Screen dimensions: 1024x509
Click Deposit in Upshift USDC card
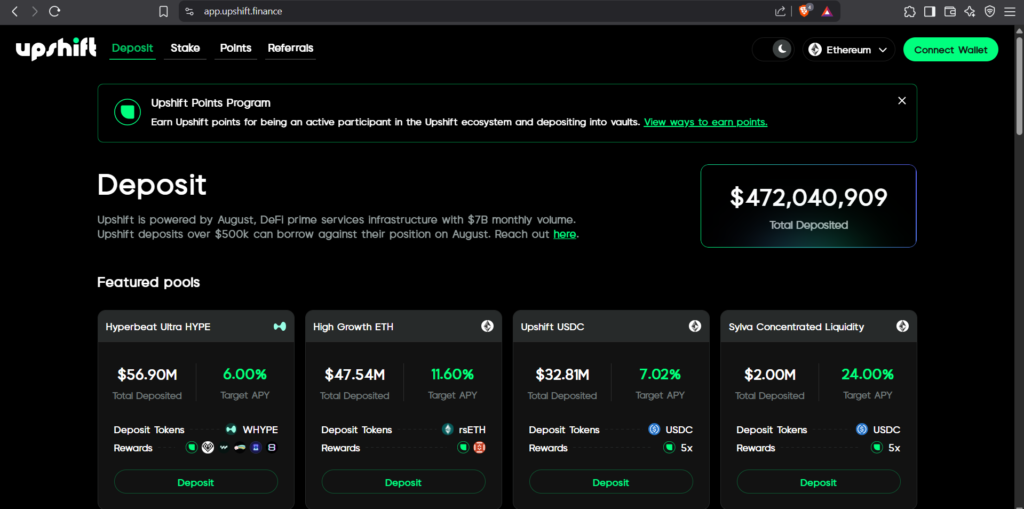coord(611,482)
